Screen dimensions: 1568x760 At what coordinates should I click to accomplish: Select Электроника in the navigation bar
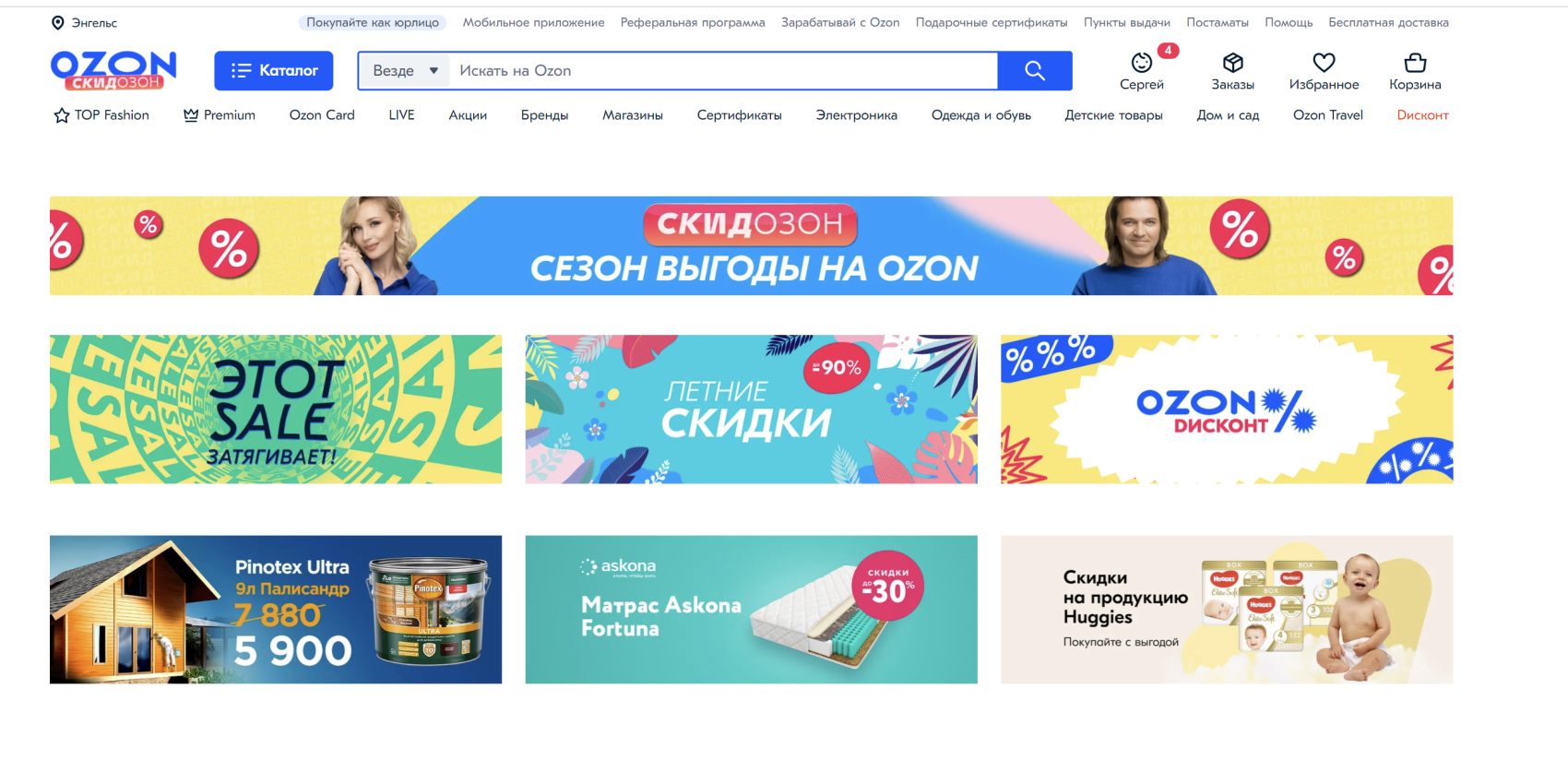click(x=856, y=115)
